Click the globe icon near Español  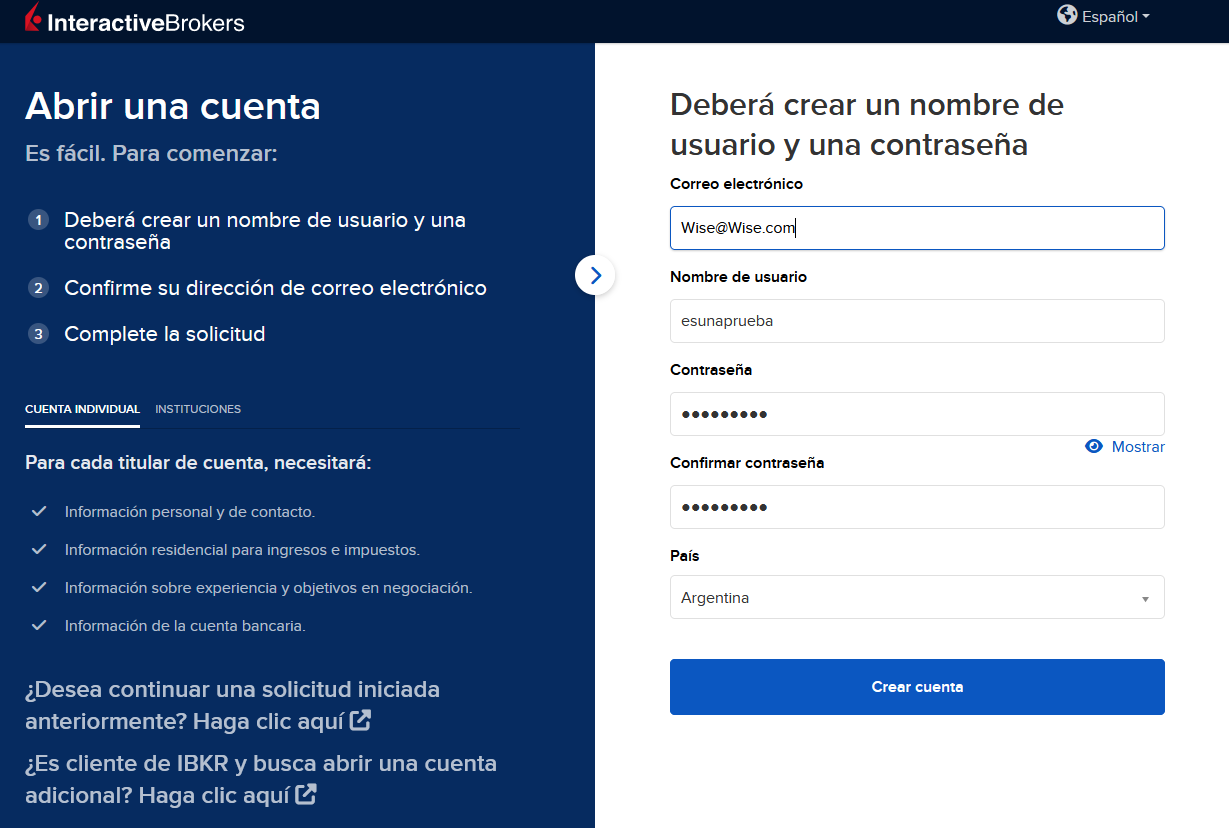(x=1065, y=15)
